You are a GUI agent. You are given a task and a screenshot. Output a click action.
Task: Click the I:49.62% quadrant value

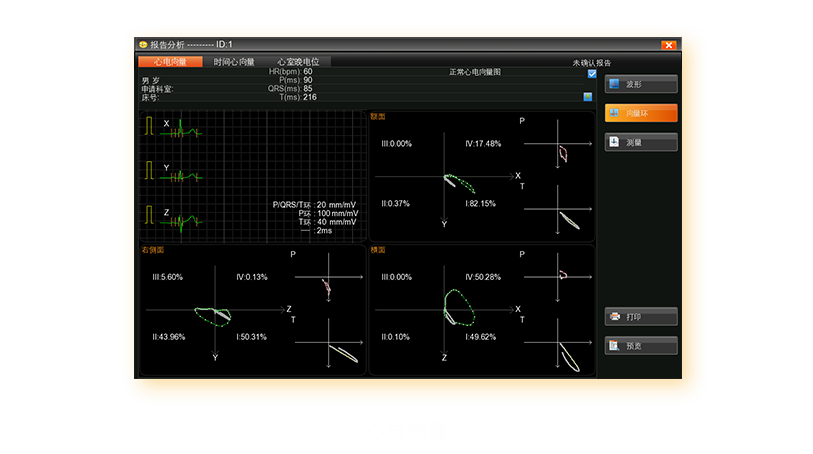pos(481,337)
